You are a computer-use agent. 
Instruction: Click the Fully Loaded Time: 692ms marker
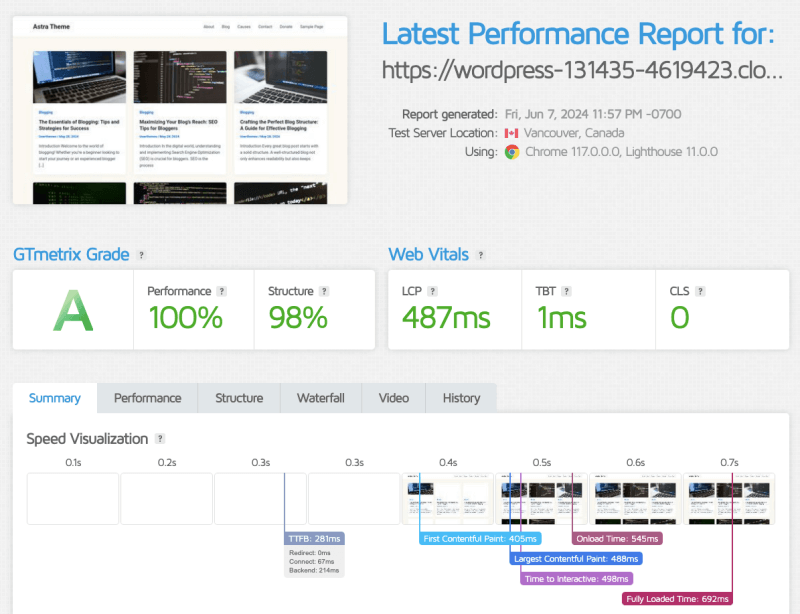[678, 599]
